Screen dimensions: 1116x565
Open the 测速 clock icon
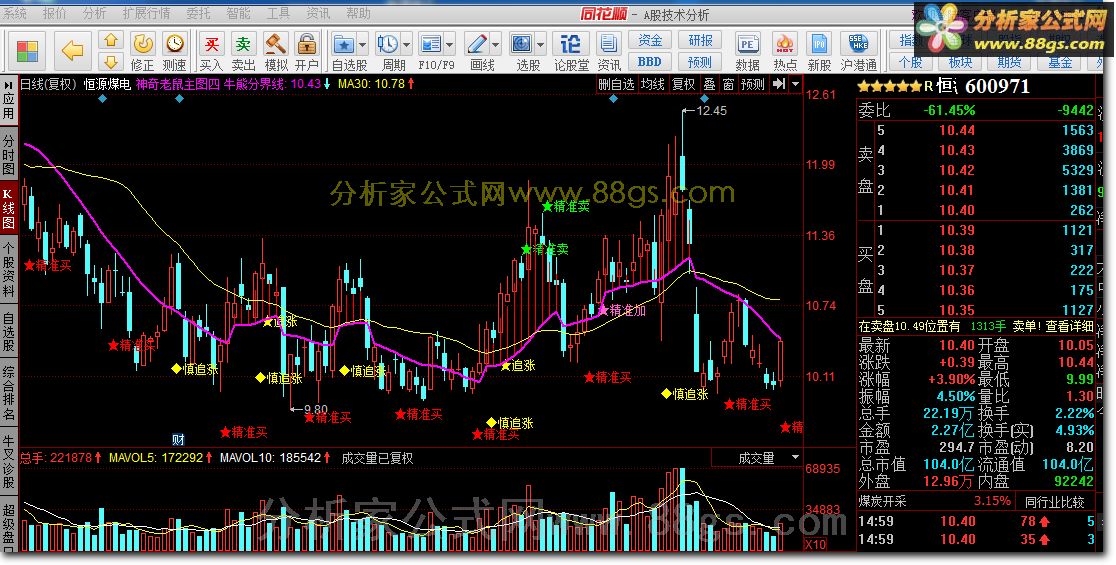(x=175, y=44)
